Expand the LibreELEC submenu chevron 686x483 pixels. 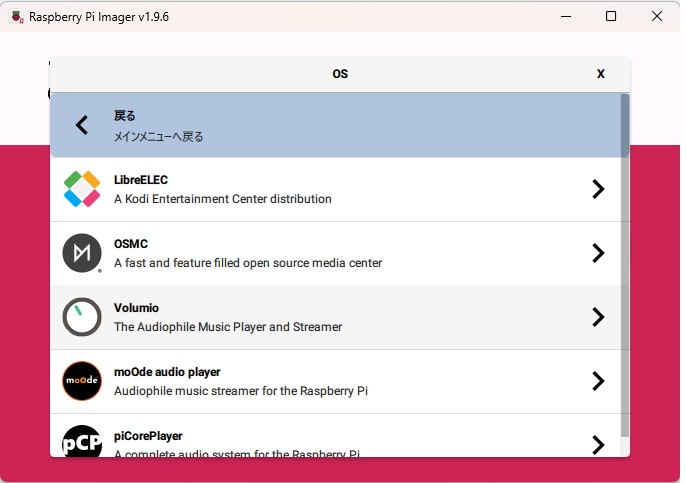click(598, 189)
